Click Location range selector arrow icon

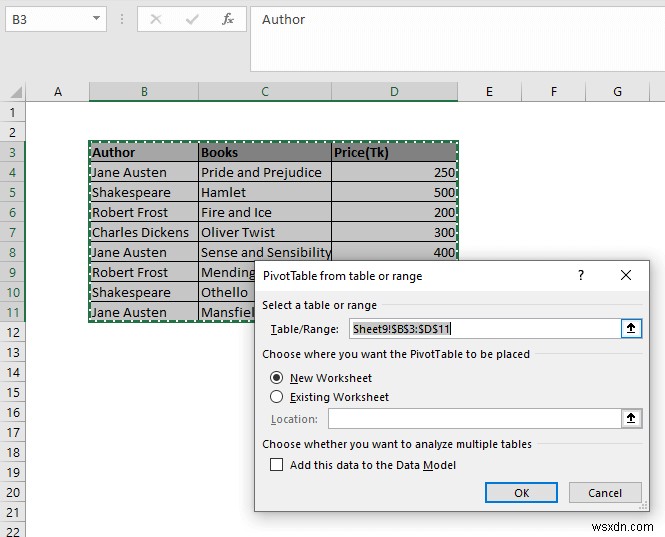click(x=631, y=418)
